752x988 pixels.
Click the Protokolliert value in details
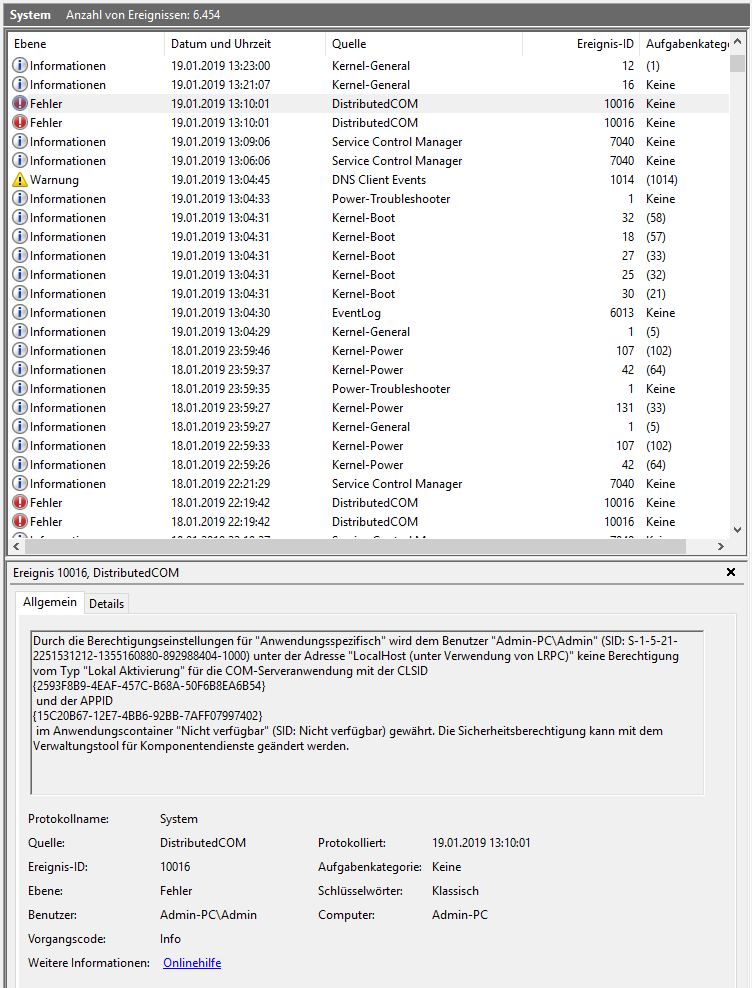[481, 843]
